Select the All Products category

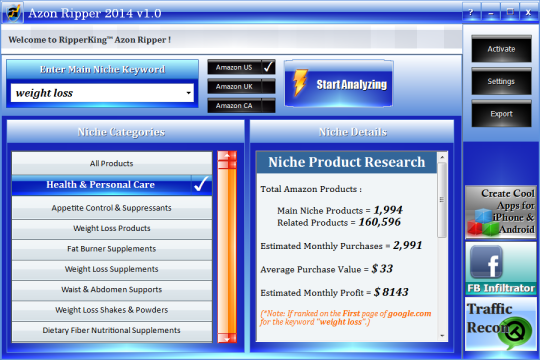112,163
